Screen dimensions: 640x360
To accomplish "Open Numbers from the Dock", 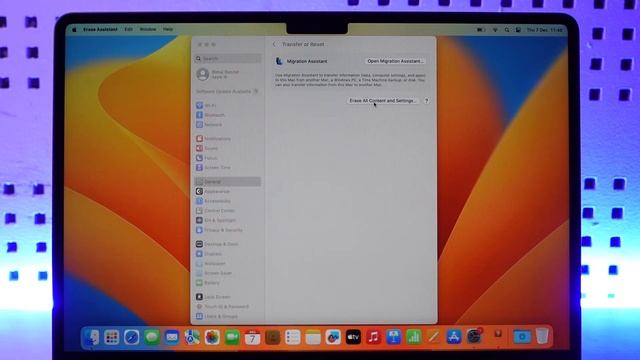I will [413, 338].
